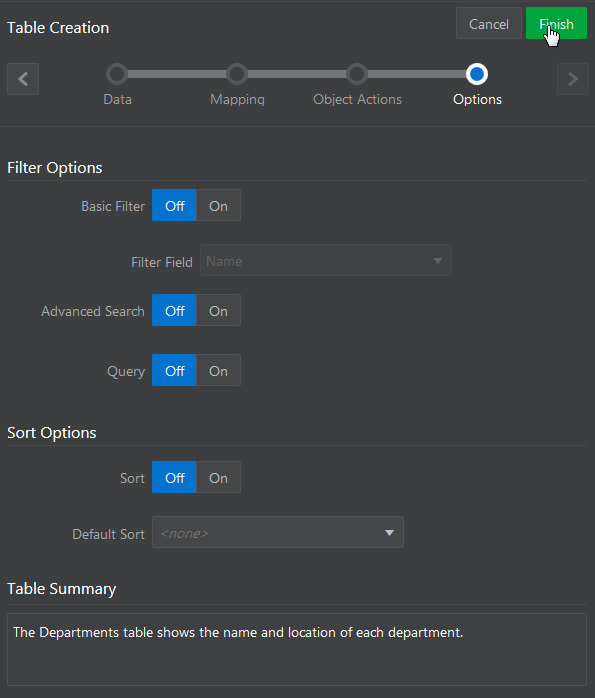Click the green Finish button
This screenshot has width=595, height=698.
pyautogui.click(x=556, y=23)
